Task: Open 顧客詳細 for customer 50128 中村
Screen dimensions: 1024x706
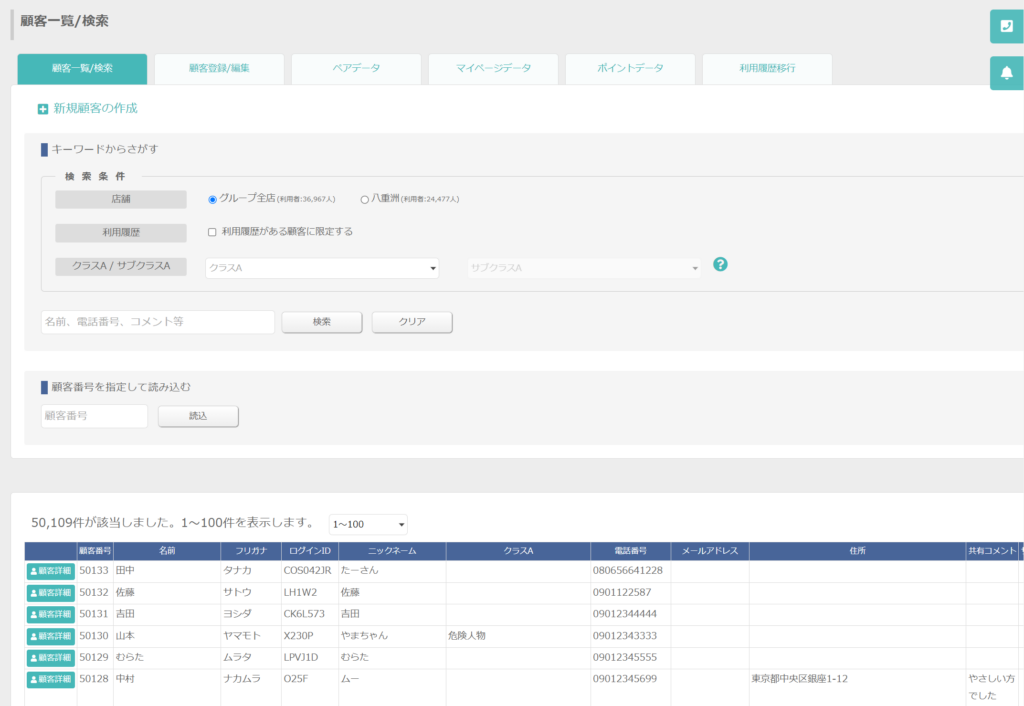Action: coord(51,679)
